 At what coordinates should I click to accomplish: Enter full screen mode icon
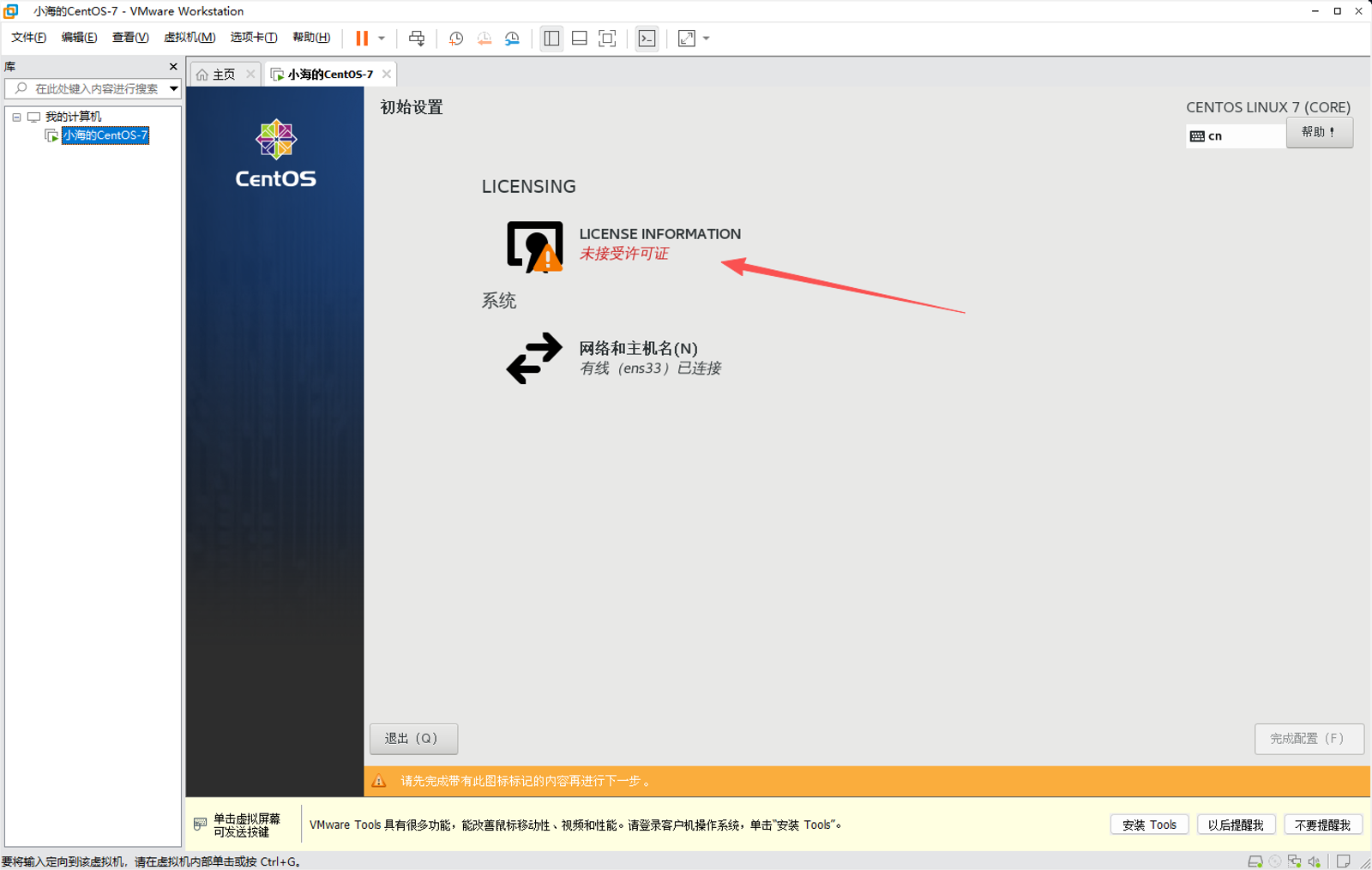[x=607, y=38]
